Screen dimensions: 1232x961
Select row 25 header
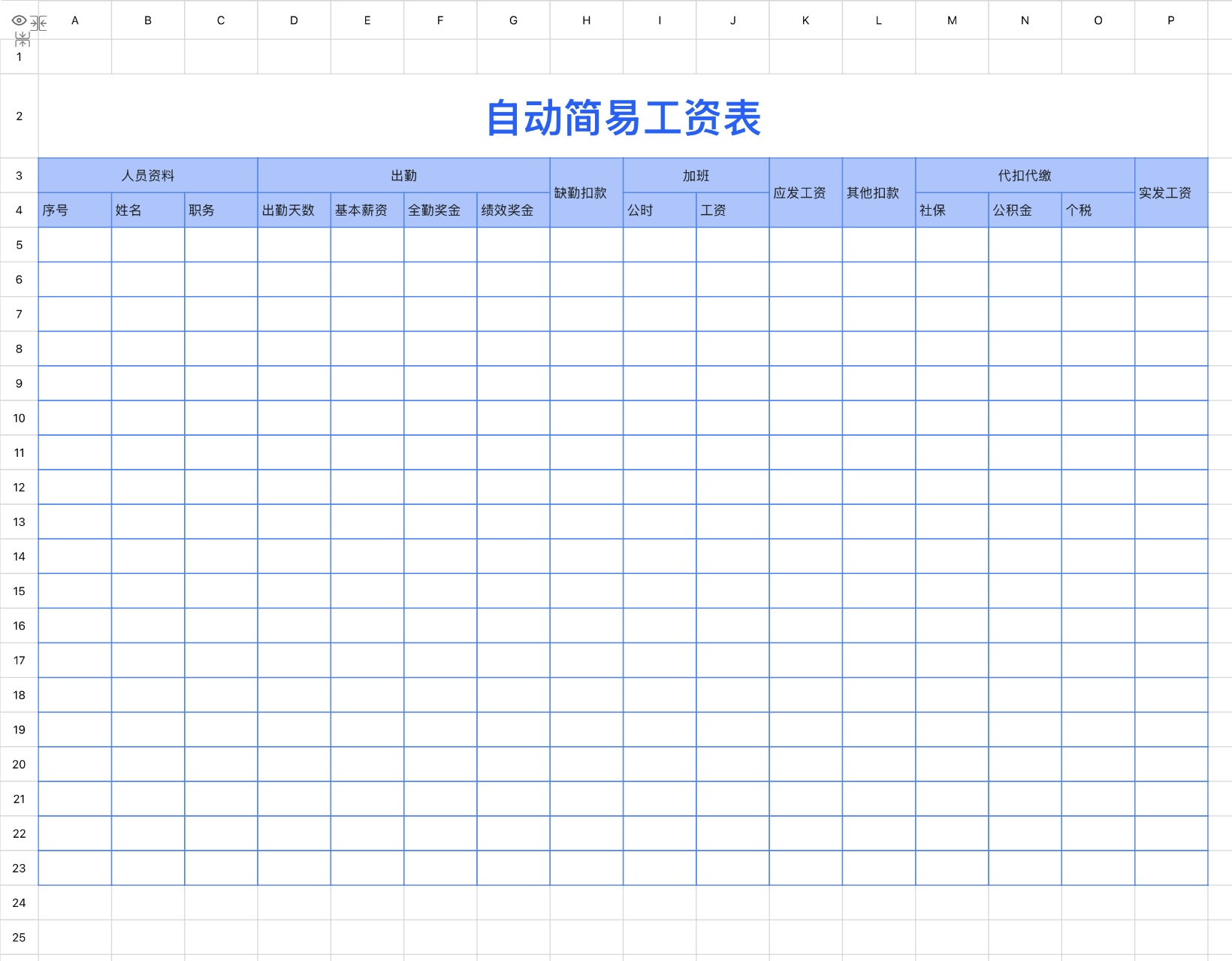tap(19, 937)
